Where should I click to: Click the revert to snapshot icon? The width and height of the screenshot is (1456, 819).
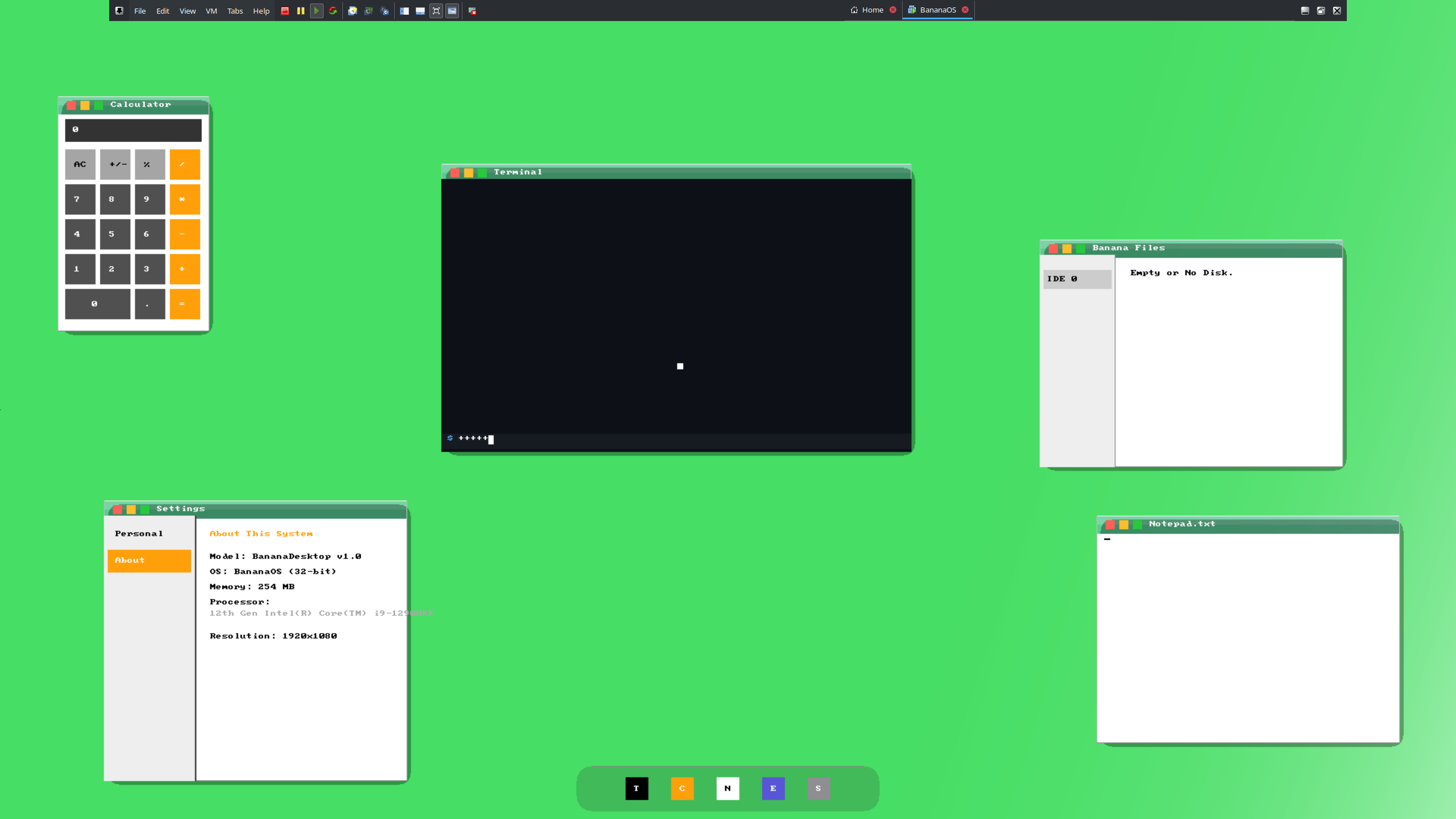point(369,11)
